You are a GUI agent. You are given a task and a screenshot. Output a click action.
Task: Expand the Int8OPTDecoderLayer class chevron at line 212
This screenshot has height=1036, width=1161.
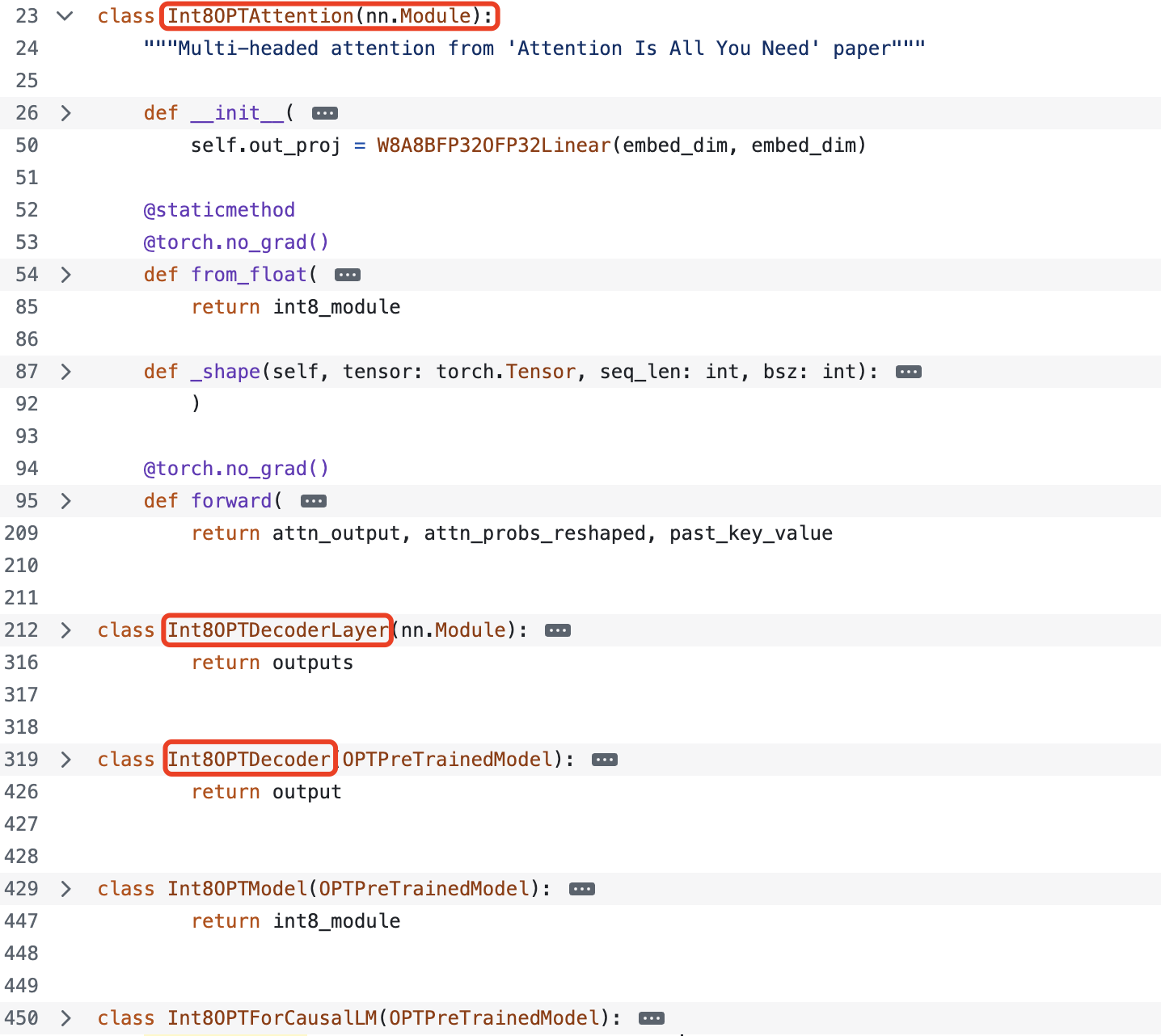[x=65, y=630]
